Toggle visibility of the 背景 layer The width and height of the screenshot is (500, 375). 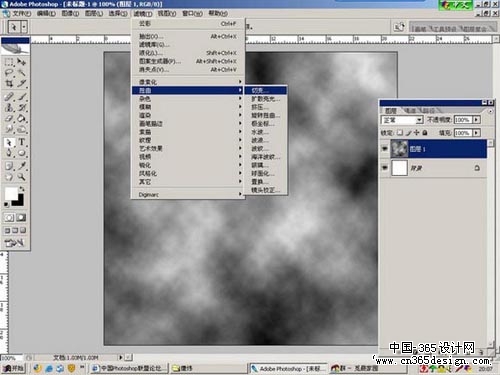[x=385, y=168]
